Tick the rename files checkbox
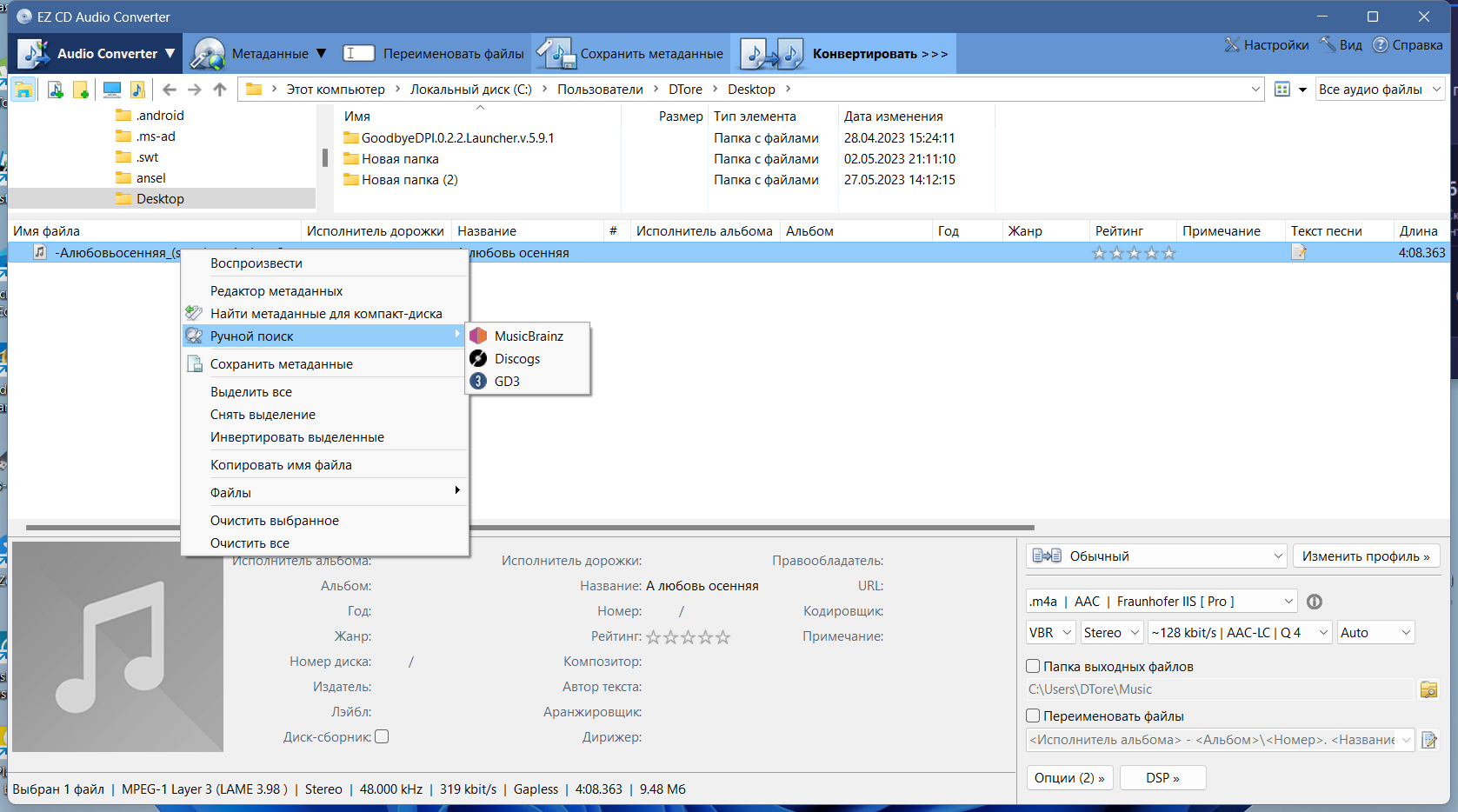The image size is (1458, 812). coord(1033,716)
